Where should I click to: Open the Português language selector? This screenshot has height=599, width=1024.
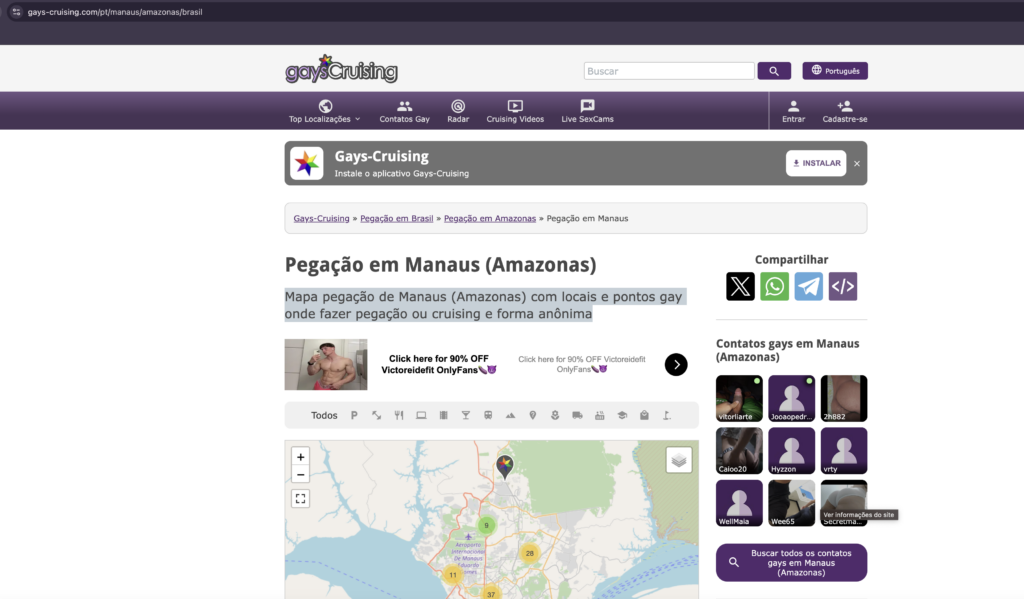tap(835, 71)
